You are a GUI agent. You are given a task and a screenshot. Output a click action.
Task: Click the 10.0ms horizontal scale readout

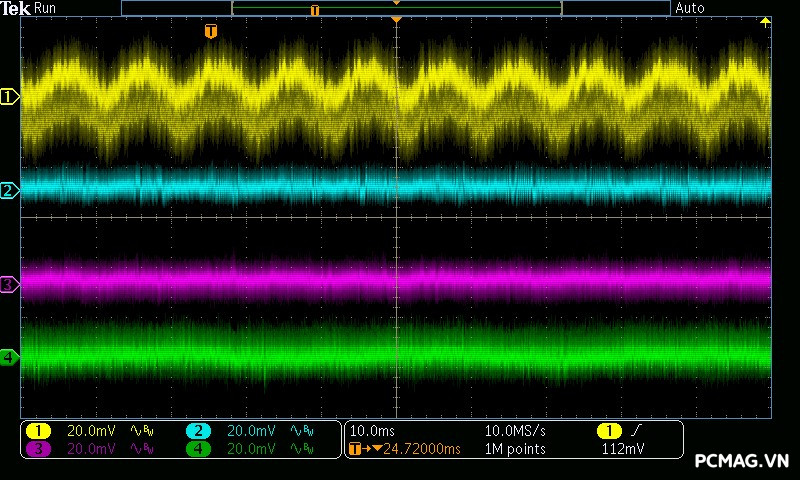tap(371, 431)
